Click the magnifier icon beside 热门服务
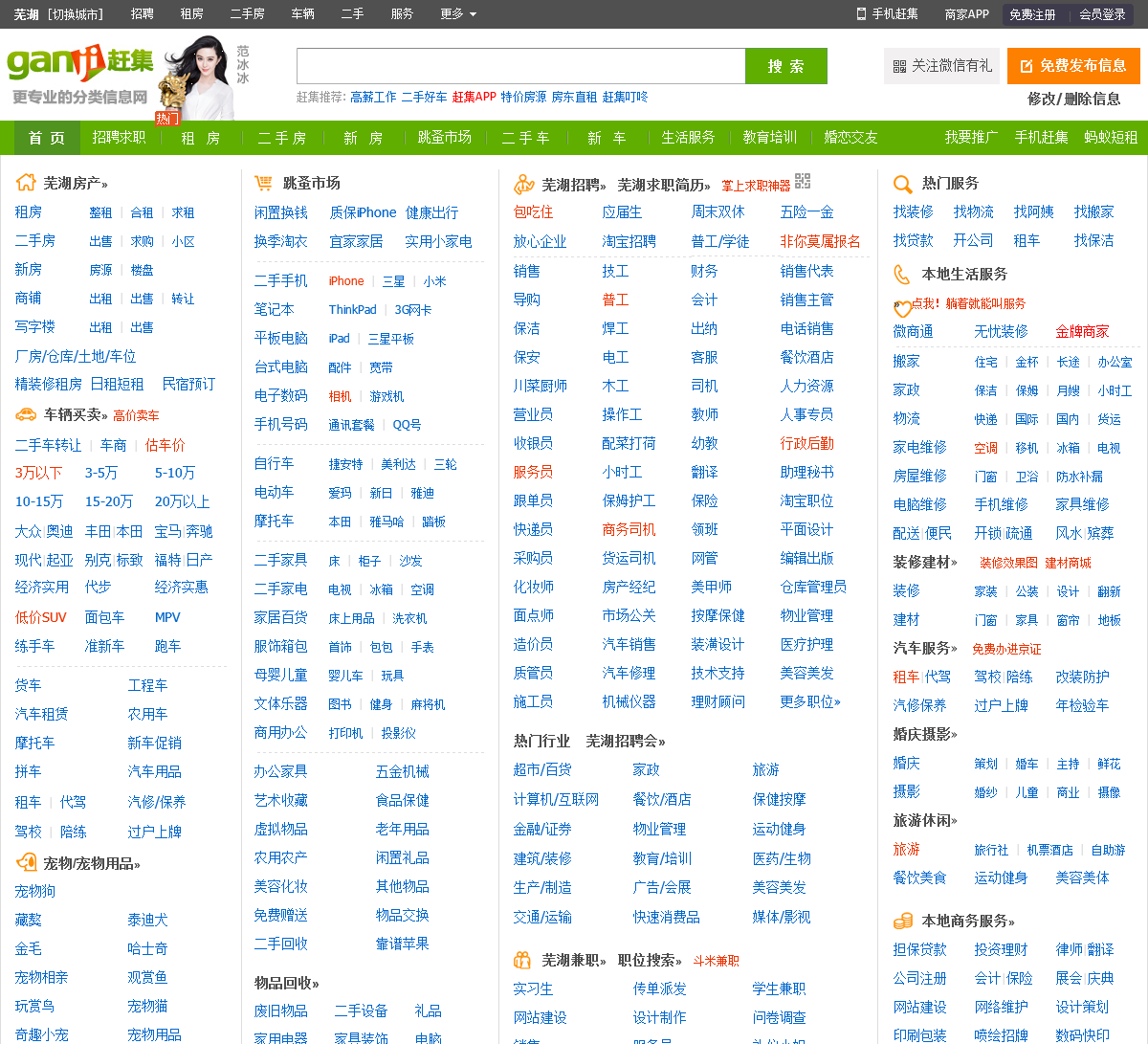 click(902, 184)
